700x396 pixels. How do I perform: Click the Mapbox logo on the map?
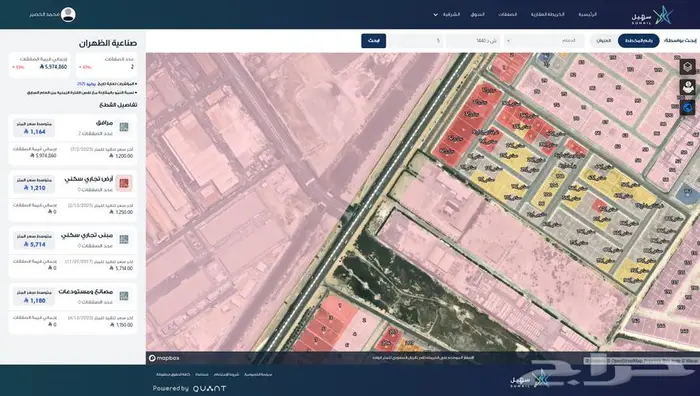pyautogui.click(x=164, y=358)
